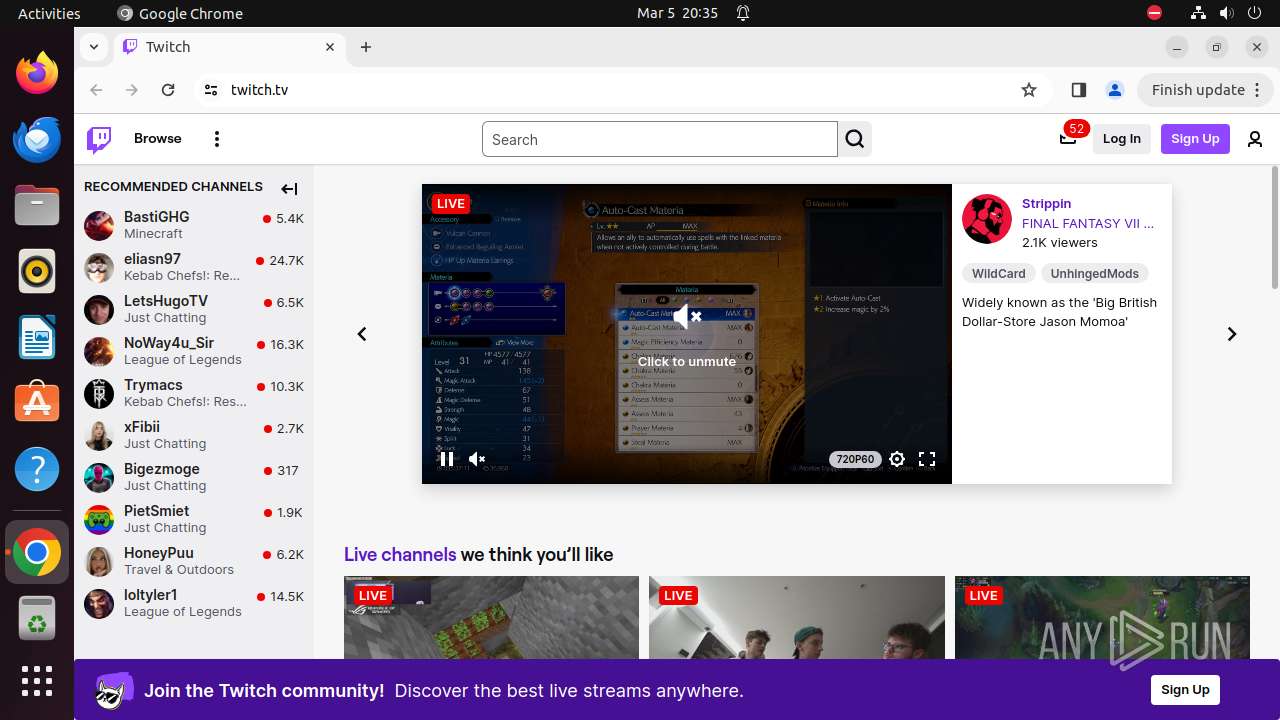Pause the featured stream player
Screen dimensions: 1280x720
pyautogui.click(x=447, y=459)
